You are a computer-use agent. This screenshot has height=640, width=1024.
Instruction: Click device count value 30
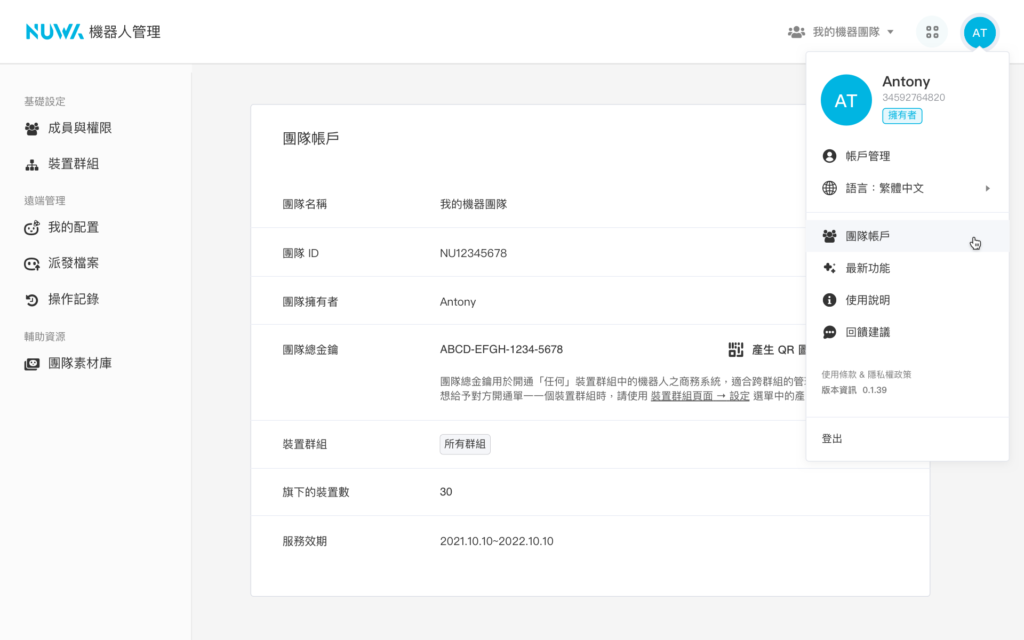(446, 492)
